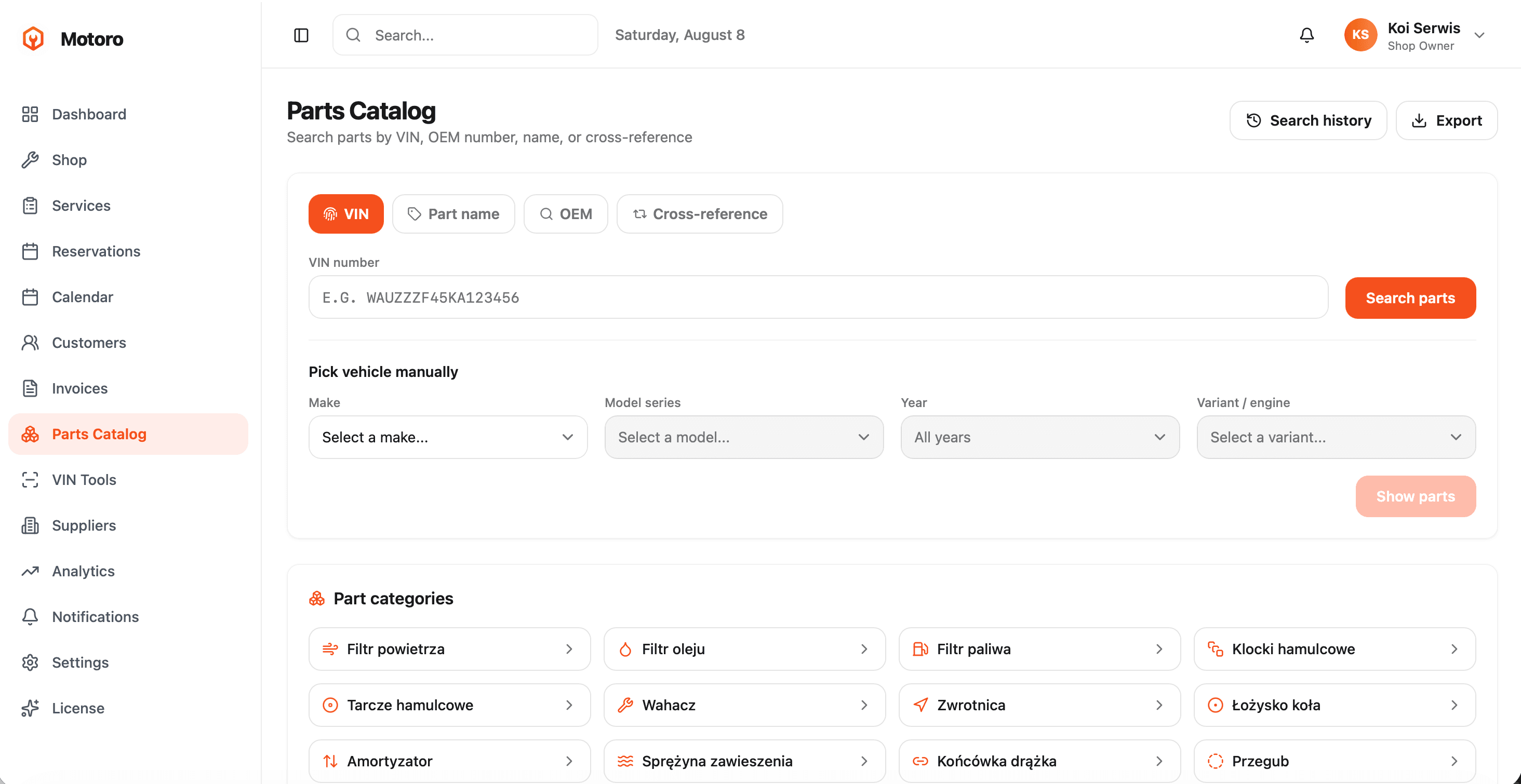Click the Filtr powietrza wind icon

coord(330,649)
